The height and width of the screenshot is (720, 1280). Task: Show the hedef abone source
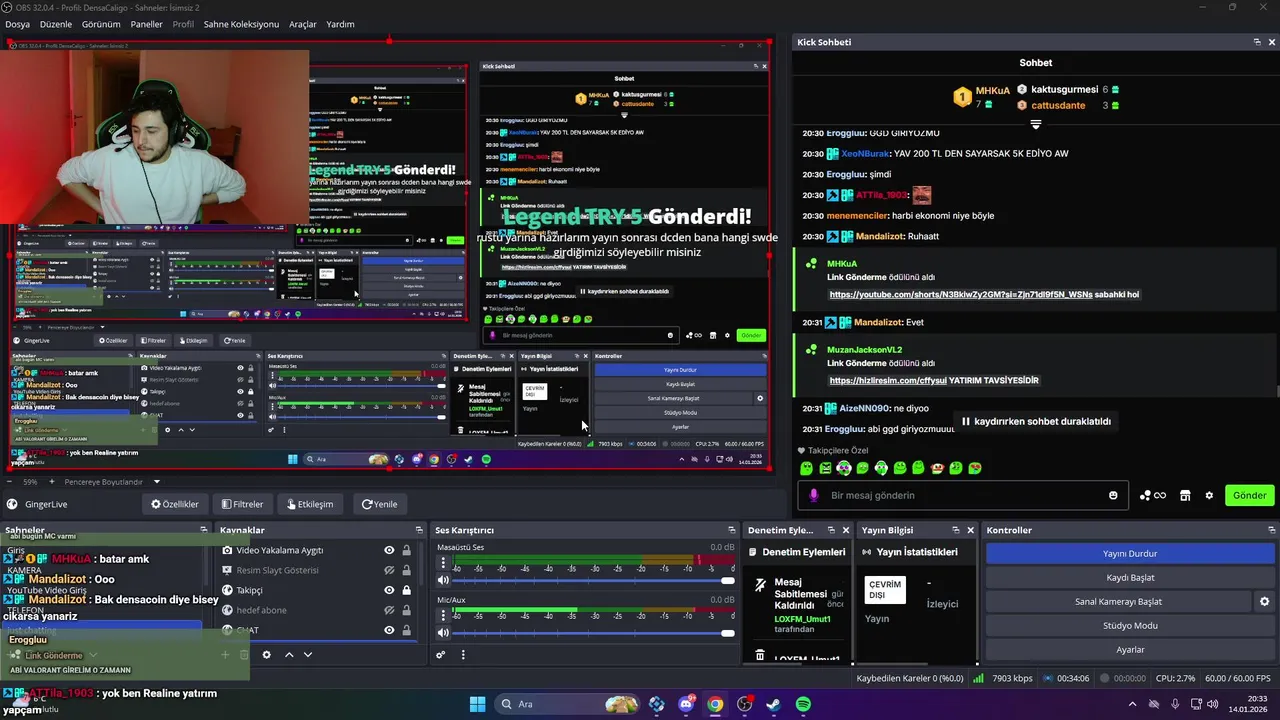point(389,610)
